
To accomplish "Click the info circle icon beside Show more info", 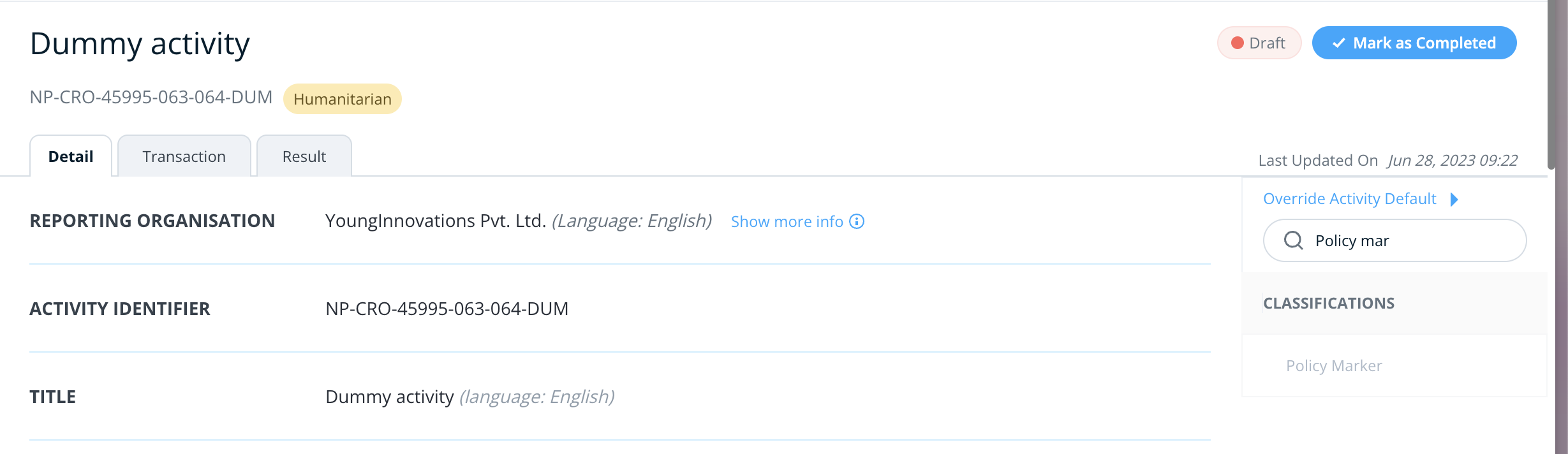I will coord(857,221).
